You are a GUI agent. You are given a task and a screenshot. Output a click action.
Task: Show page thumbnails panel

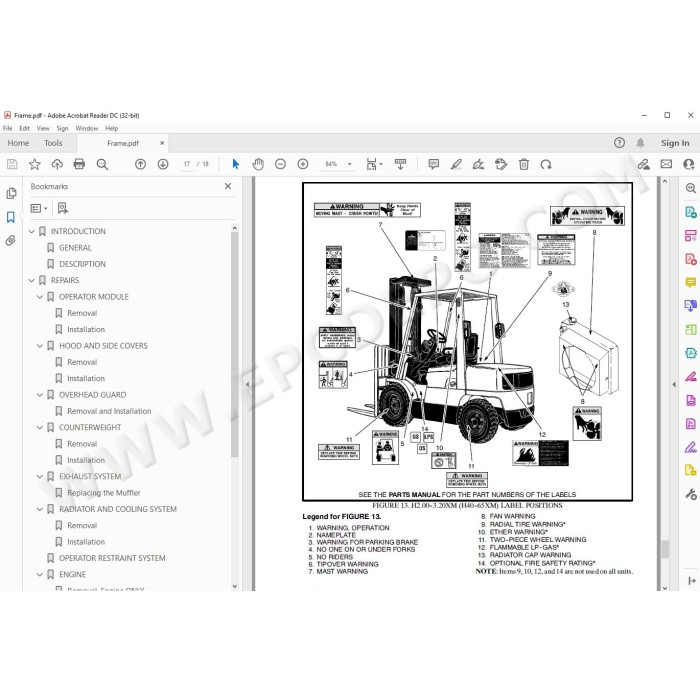coord(11,193)
